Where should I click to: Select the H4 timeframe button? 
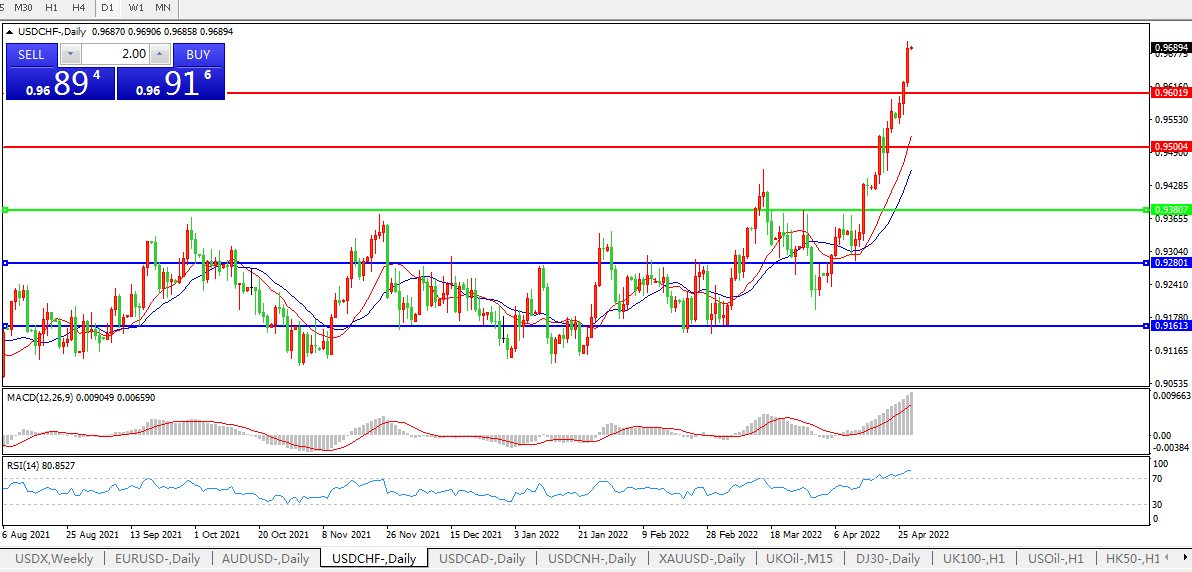pyautogui.click(x=78, y=8)
